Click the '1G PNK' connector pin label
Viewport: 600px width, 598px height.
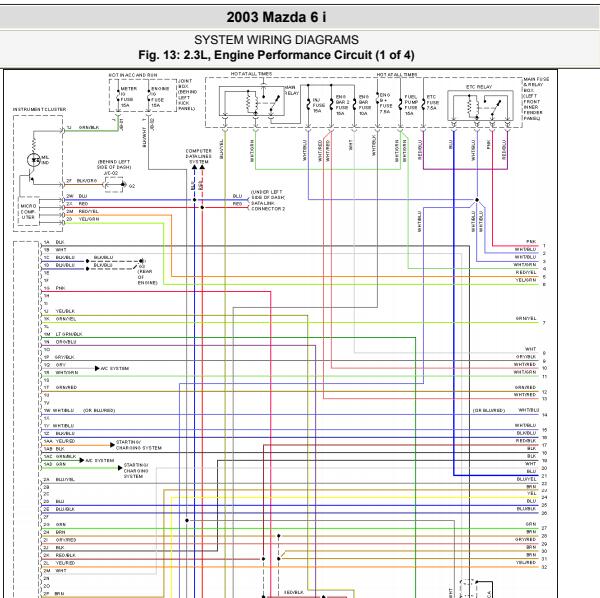pos(55,288)
